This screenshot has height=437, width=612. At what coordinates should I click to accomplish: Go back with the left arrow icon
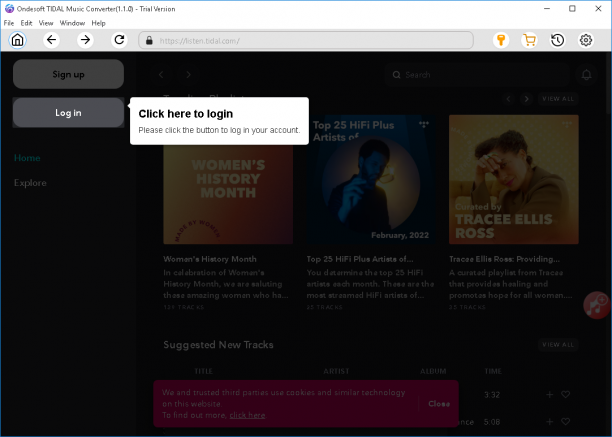[52, 40]
